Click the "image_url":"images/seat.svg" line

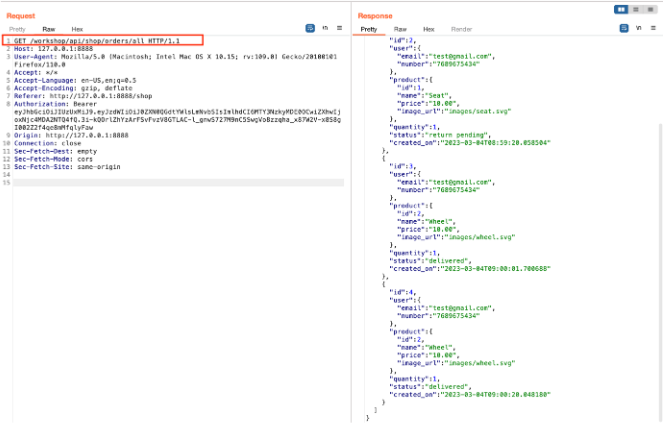[x=454, y=111]
